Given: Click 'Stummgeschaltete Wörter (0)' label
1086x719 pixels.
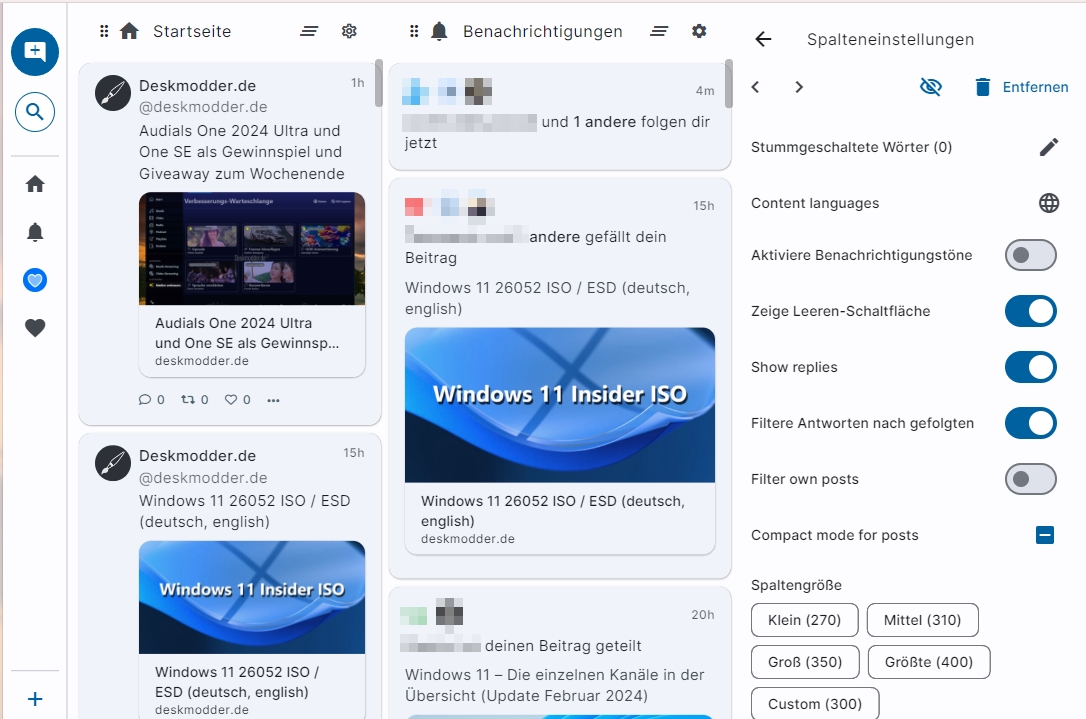Looking at the screenshot, I should coord(851,147).
